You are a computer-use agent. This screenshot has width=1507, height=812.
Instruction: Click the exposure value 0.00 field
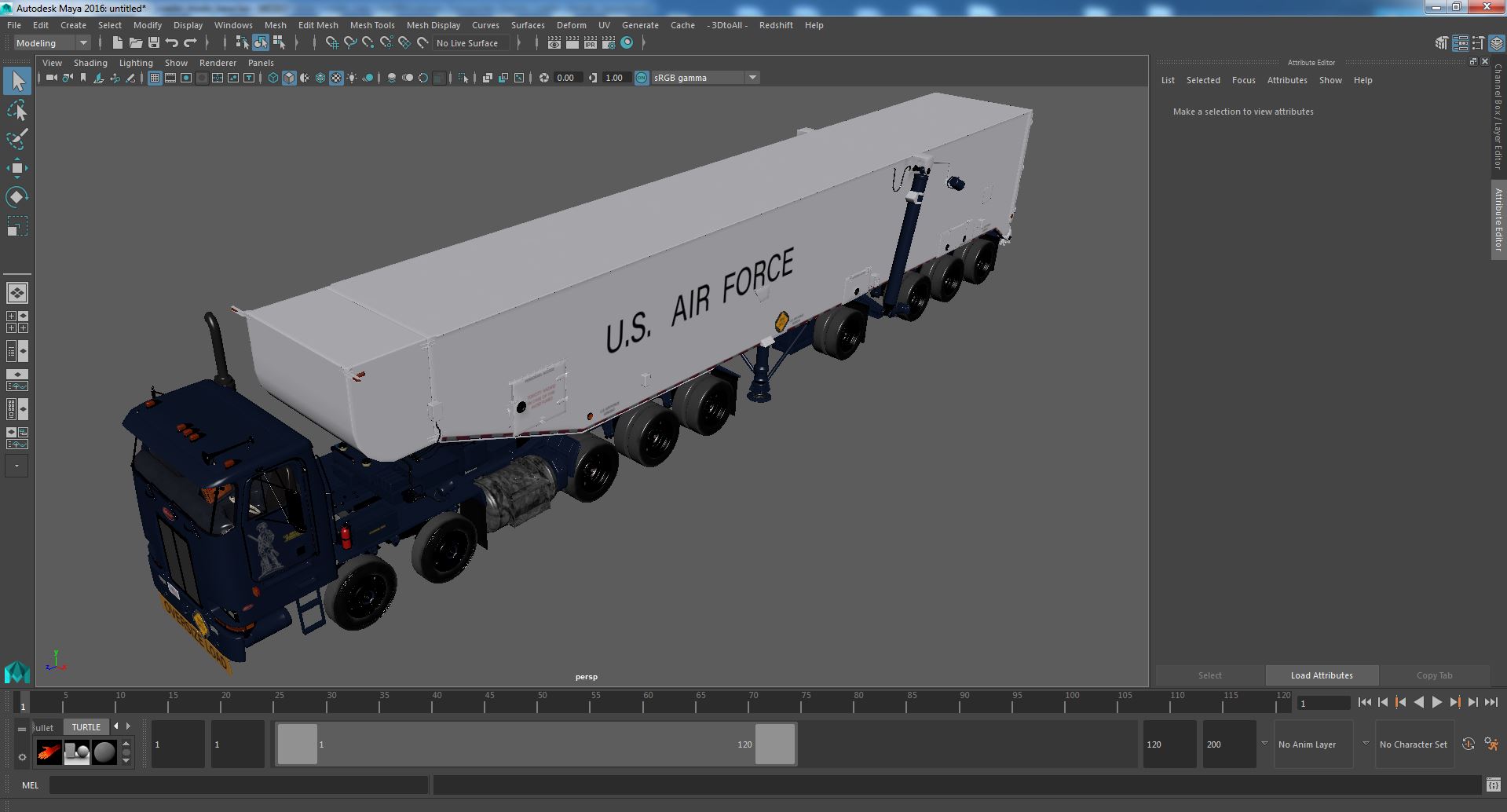tap(568, 78)
